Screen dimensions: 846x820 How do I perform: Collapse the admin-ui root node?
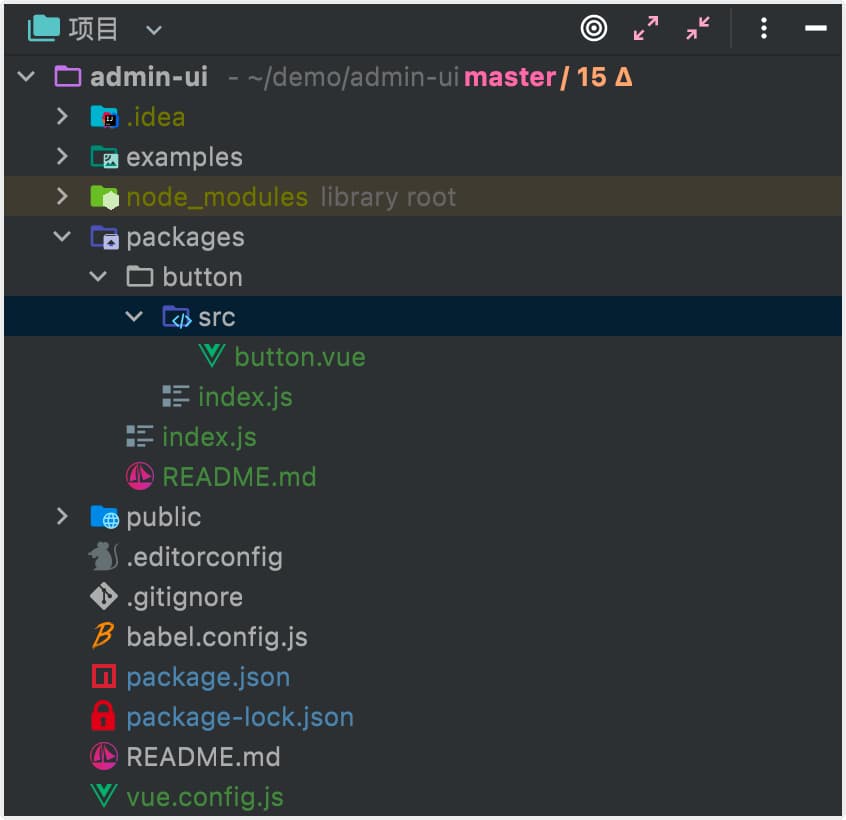[x=26, y=76]
